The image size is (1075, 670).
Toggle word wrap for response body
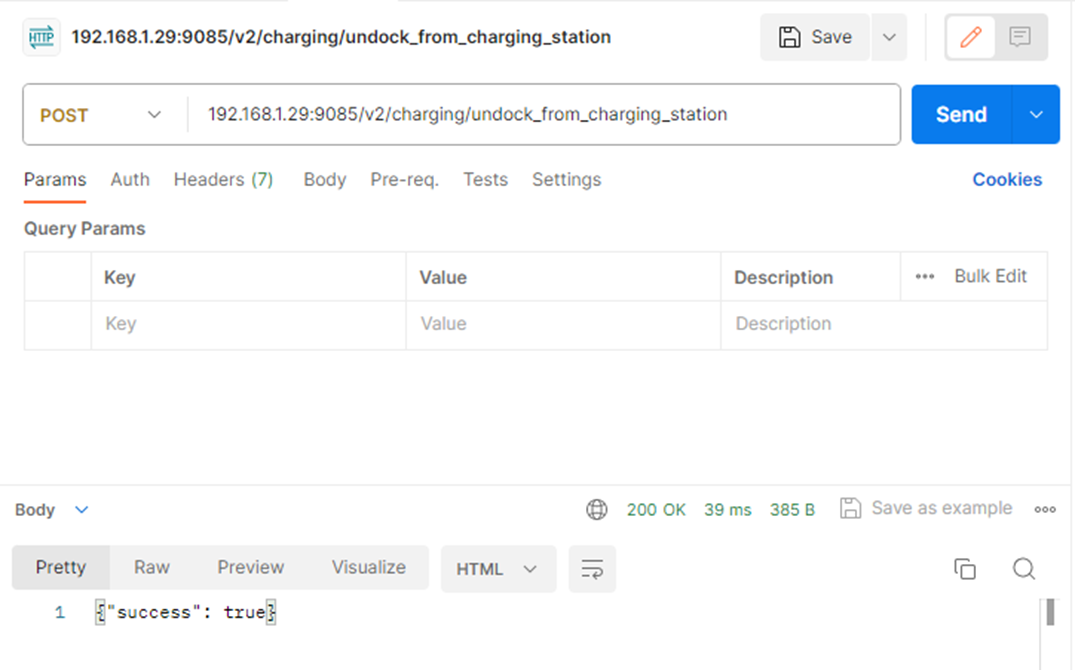coord(592,569)
